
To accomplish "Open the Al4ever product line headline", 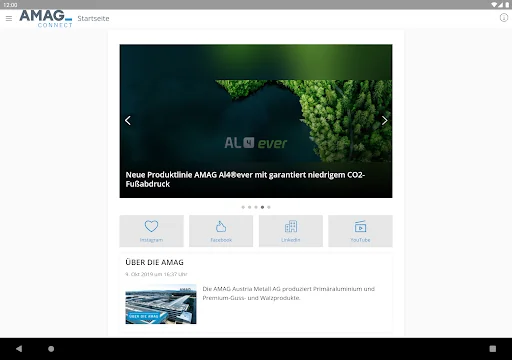I will click(x=245, y=179).
